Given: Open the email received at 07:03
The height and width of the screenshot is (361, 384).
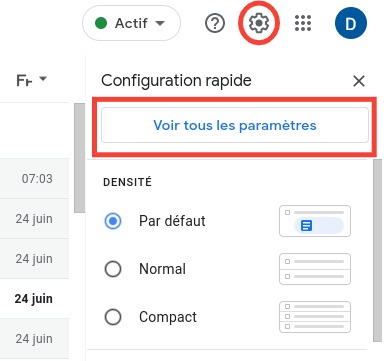Looking at the screenshot, I should [x=34, y=179].
